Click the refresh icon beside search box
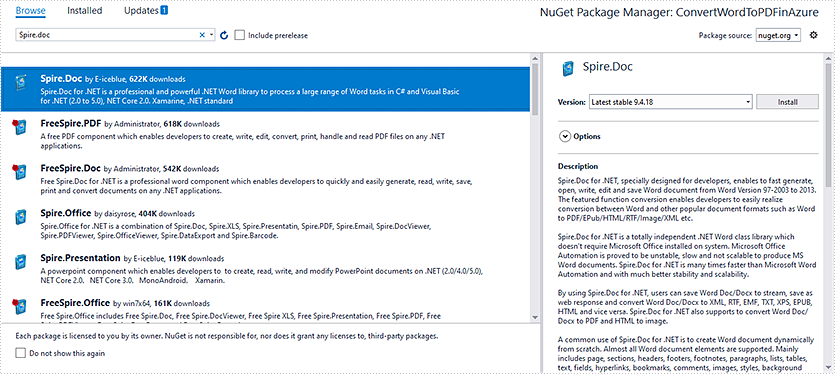The image size is (835, 374). pos(224,35)
